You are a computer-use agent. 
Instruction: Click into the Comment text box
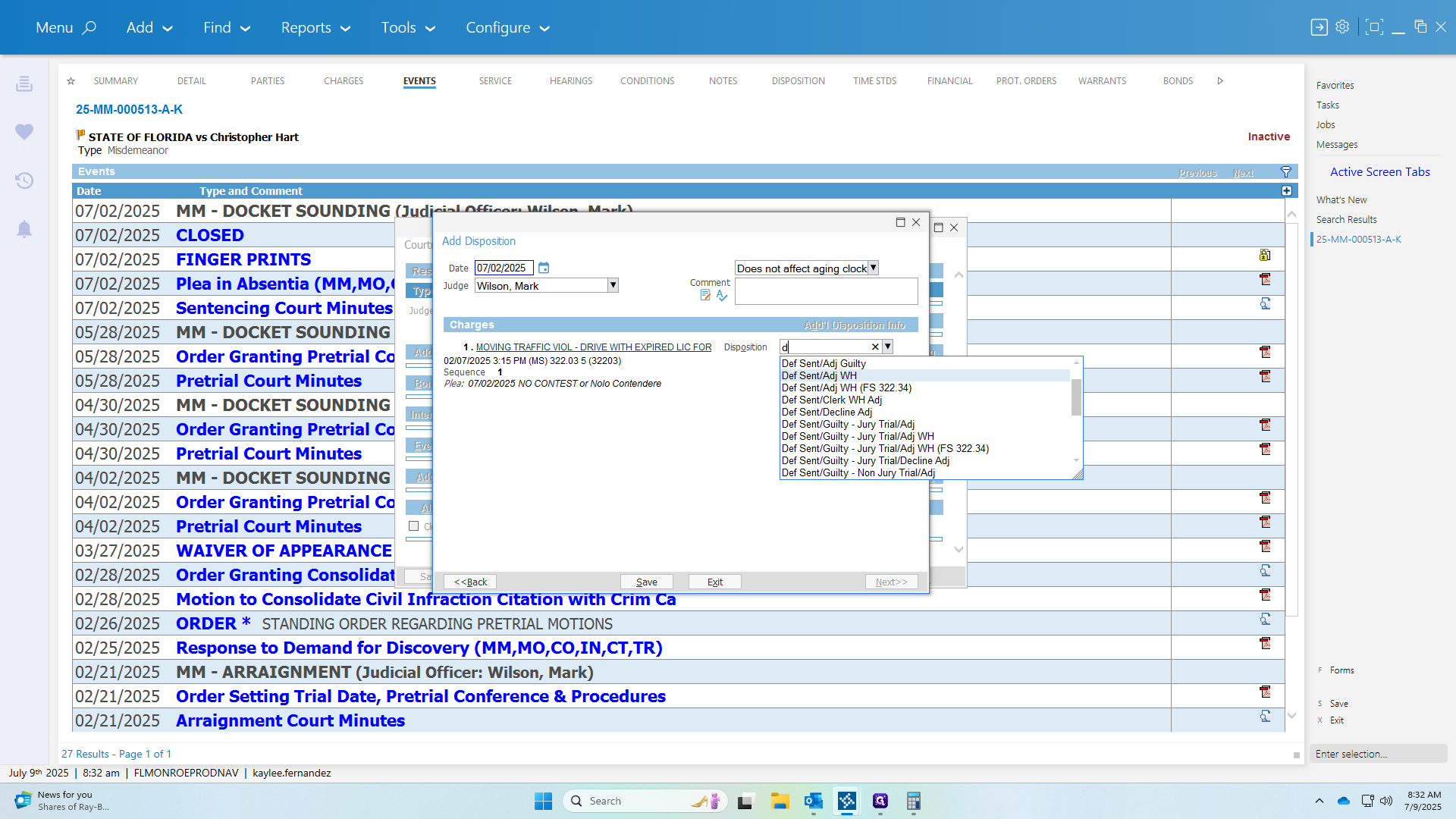coord(826,291)
